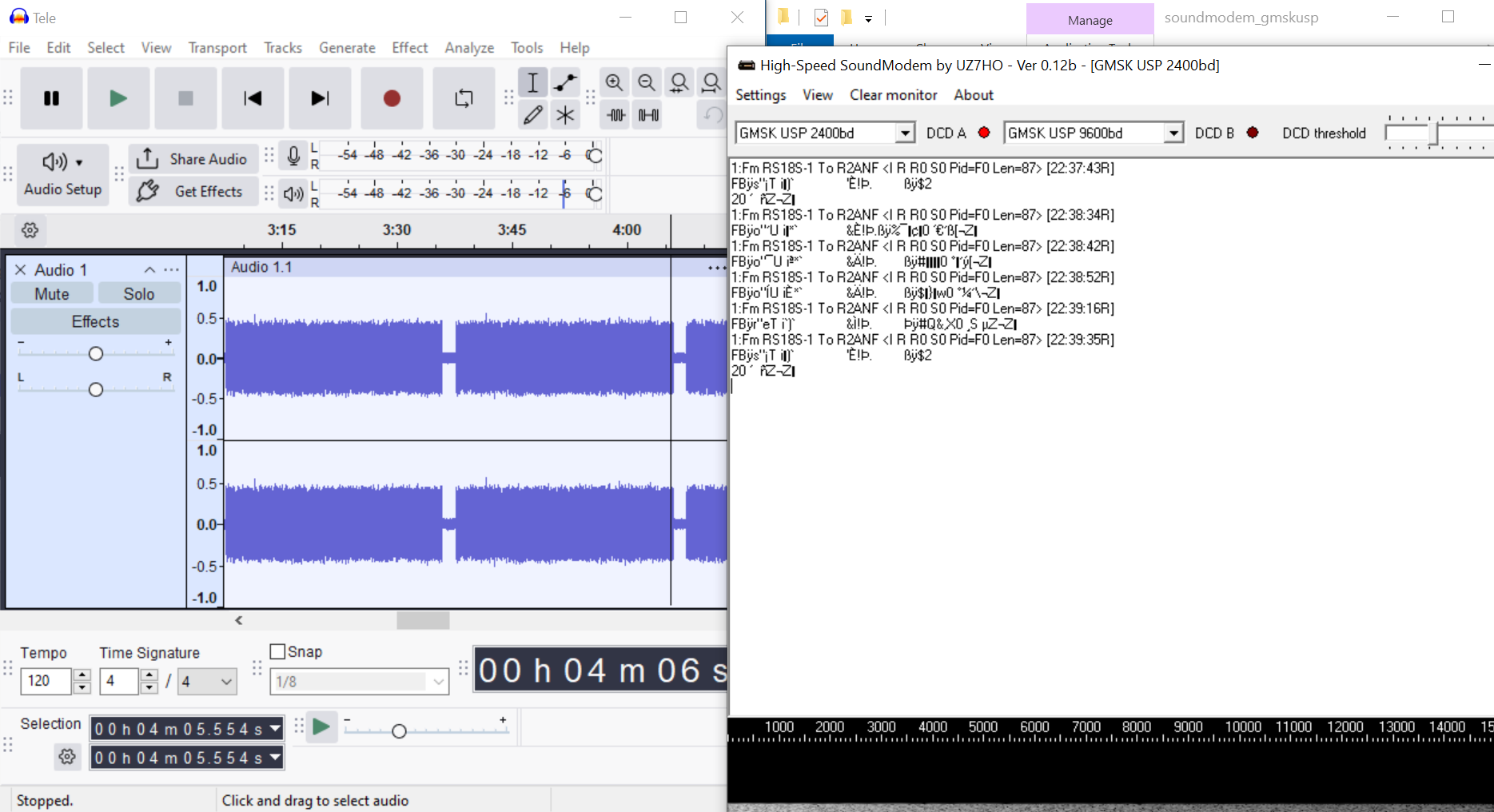
Task: Click Clear monitor in SoundModem
Action: point(893,95)
